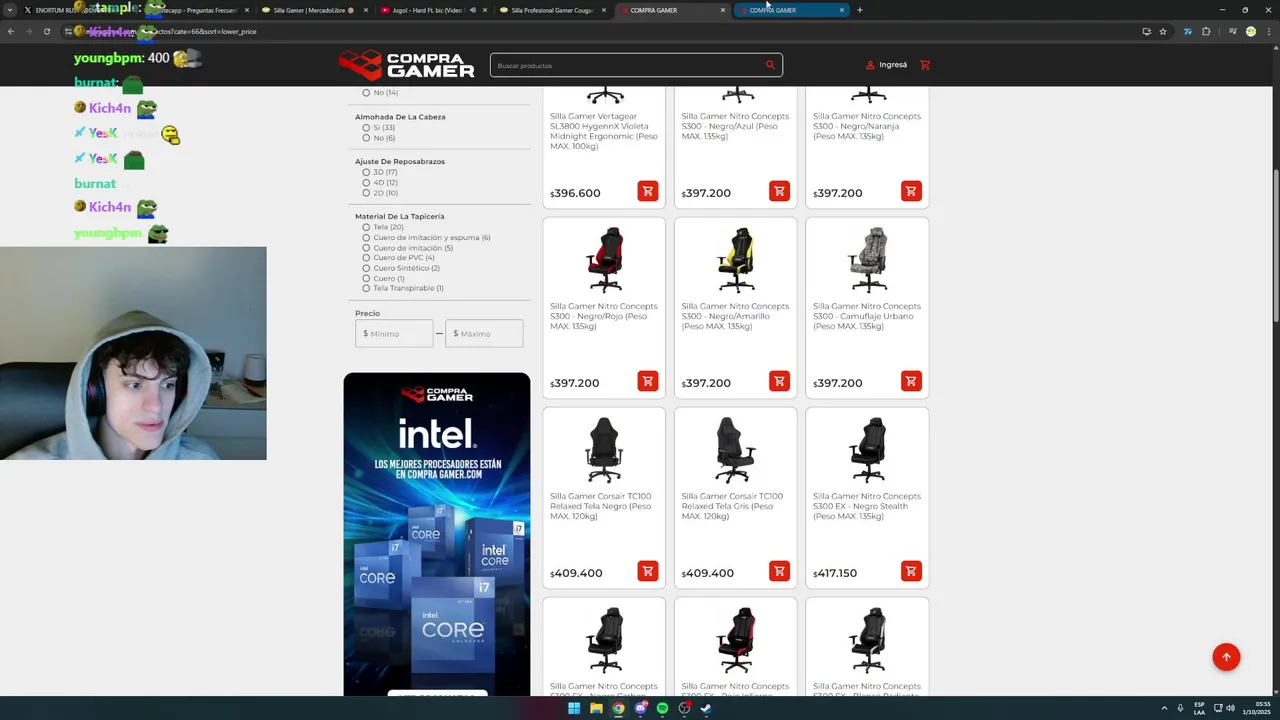This screenshot has width=1280, height=720.
Task: Add Nitro Concepts S300 Negro/Azul to cart
Action: 779,191
